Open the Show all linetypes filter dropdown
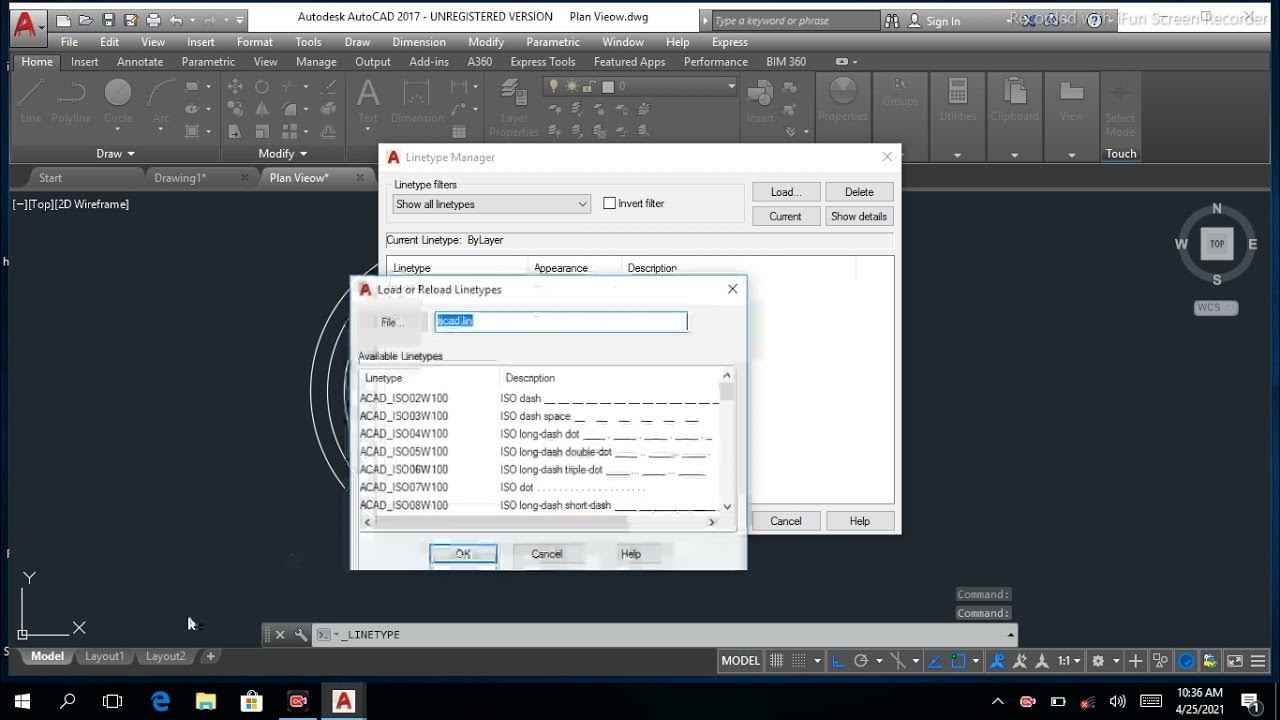The image size is (1280, 720). (x=491, y=204)
